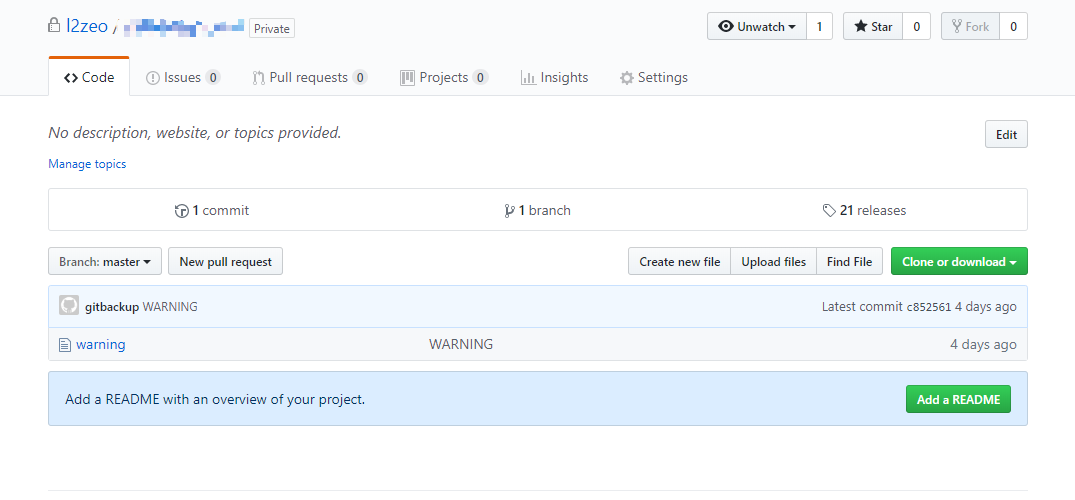Click the private repository lock icon
1075x500 pixels.
click(54, 26)
